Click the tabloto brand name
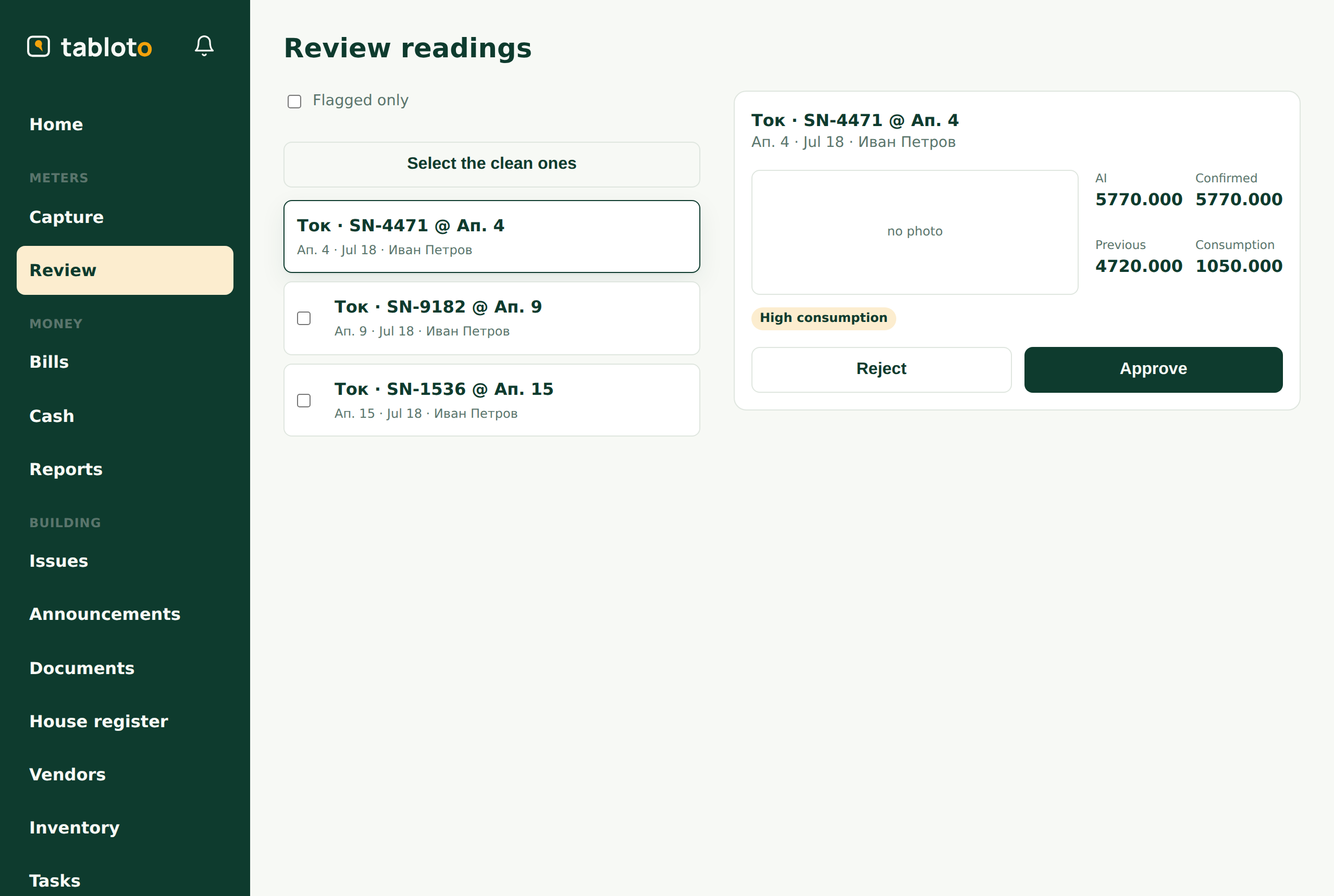The height and width of the screenshot is (896, 1334). click(106, 47)
